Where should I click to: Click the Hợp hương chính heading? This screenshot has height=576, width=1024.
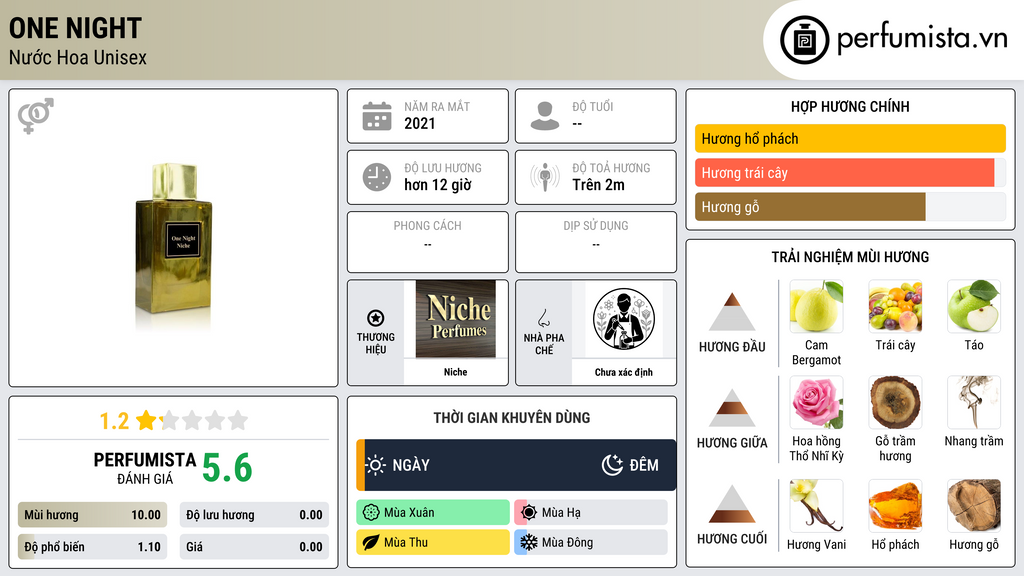pos(850,106)
